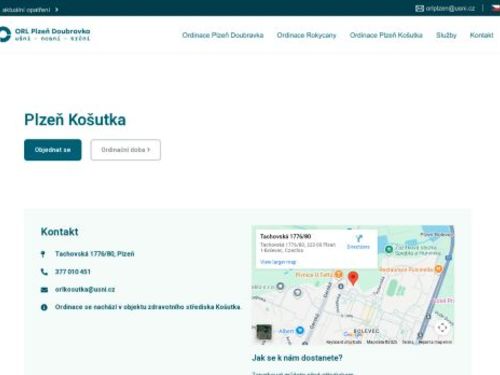
Task: Click the info icon beside Ordinace note
Action: coord(44,307)
